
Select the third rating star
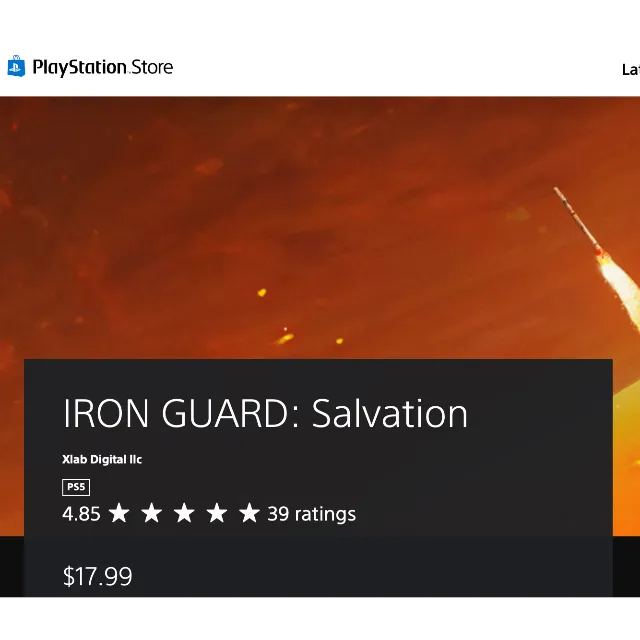click(184, 514)
